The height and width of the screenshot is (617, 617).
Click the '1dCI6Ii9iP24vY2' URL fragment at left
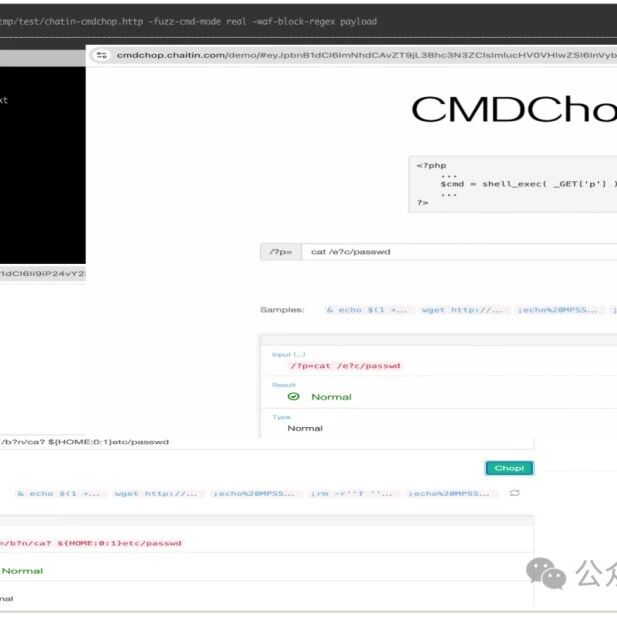coord(42,273)
